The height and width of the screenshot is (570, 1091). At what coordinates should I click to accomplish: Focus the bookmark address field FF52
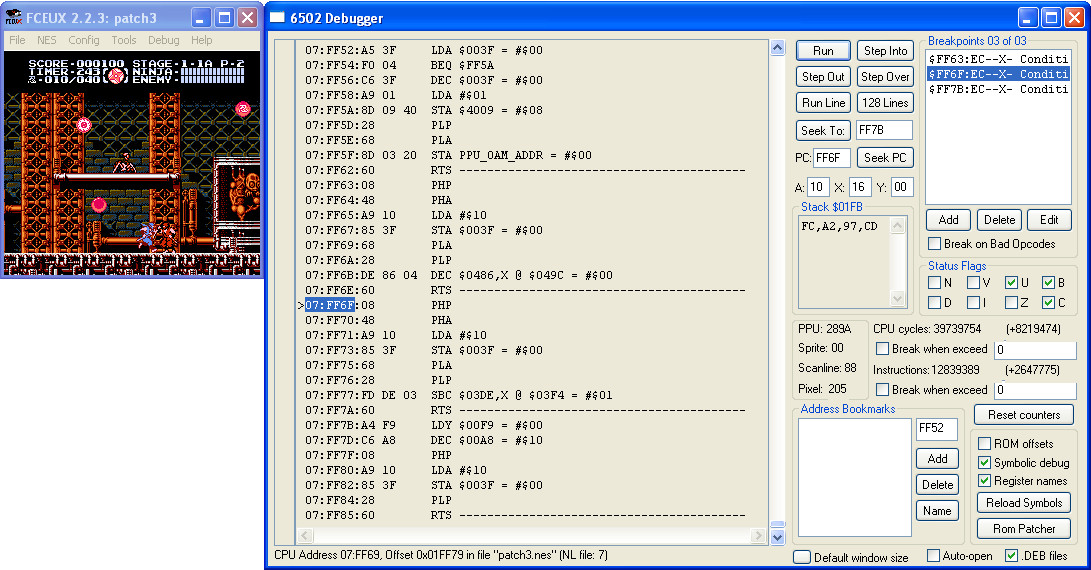pyautogui.click(x=937, y=429)
